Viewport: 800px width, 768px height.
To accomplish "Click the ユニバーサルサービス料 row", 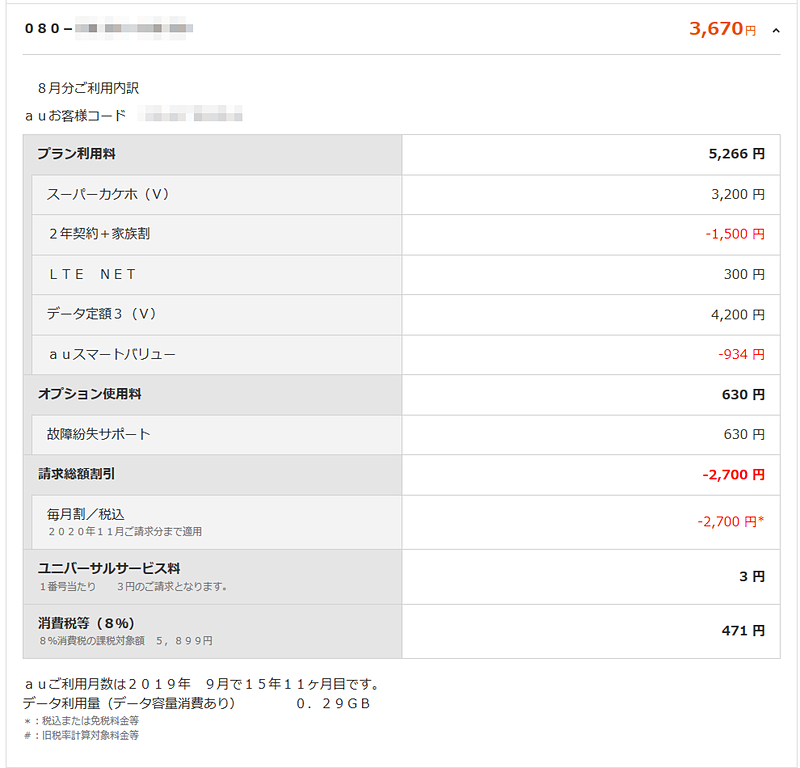I will coord(109,568).
